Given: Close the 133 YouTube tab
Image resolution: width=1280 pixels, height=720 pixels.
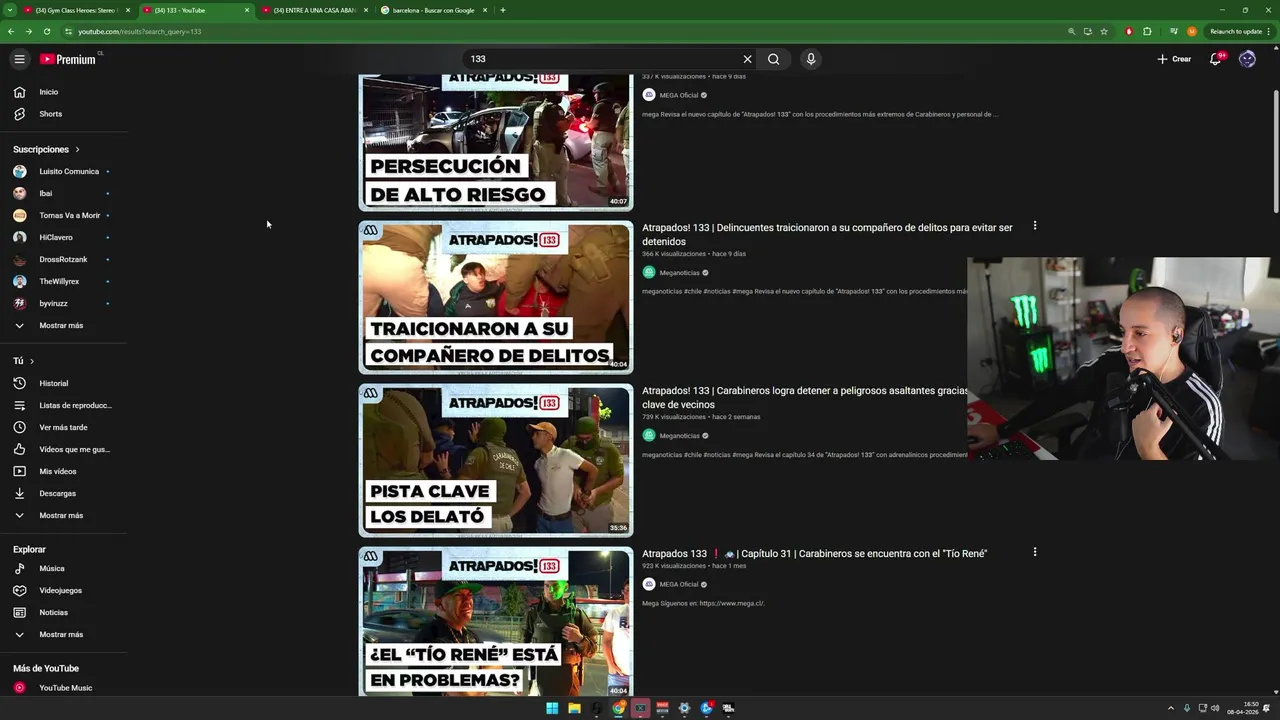Looking at the screenshot, I should click(x=247, y=10).
